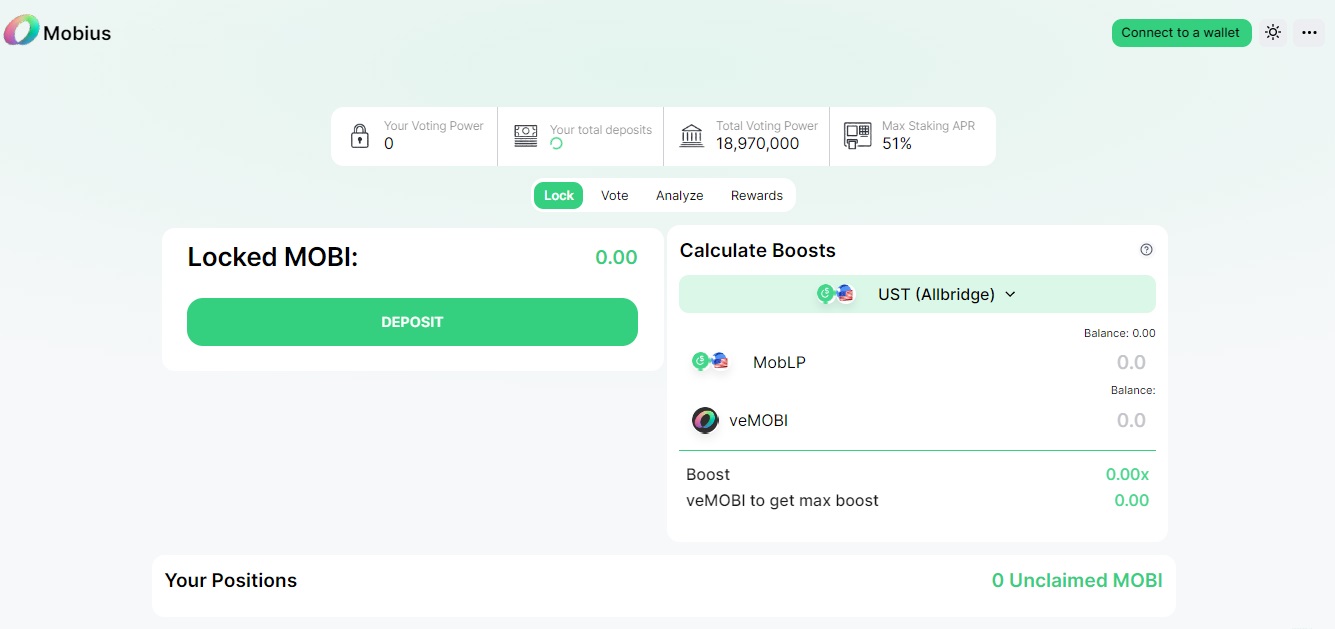
Task: Go to the Rewards tab
Action: [x=757, y=195]
